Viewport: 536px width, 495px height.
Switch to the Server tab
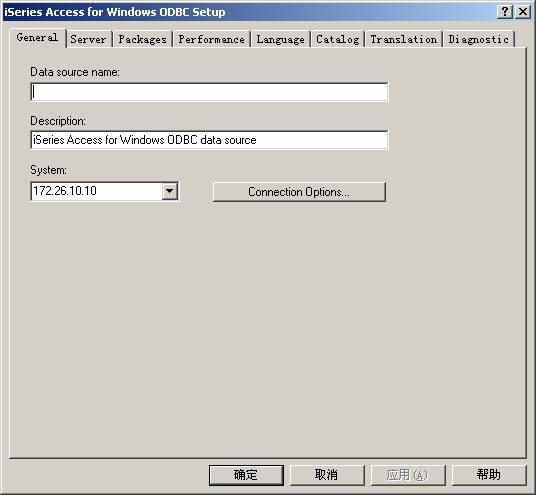click(88, 39)
